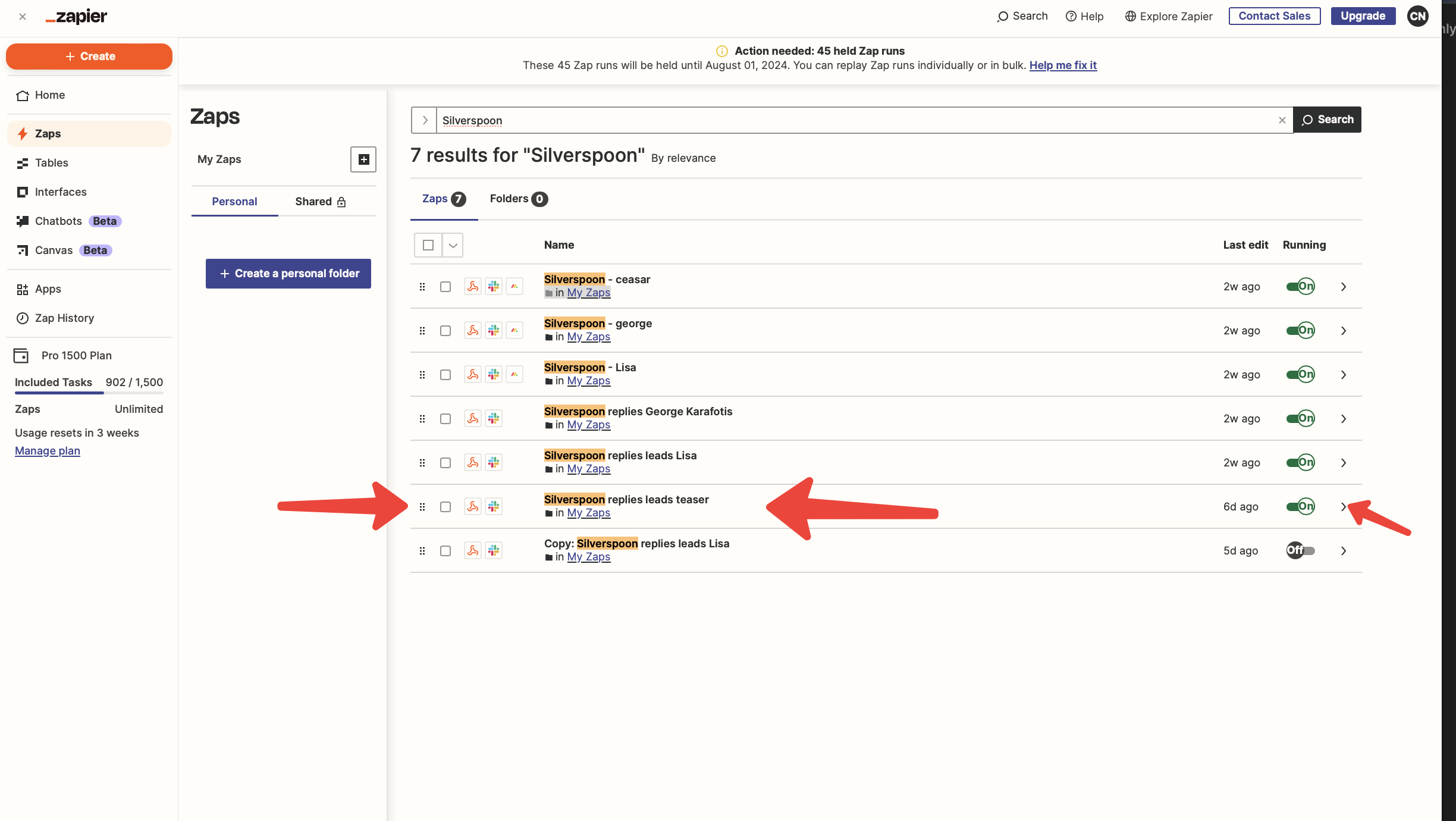
Task: Click the Tables icon in left sidebar
Action: point(23,163)
